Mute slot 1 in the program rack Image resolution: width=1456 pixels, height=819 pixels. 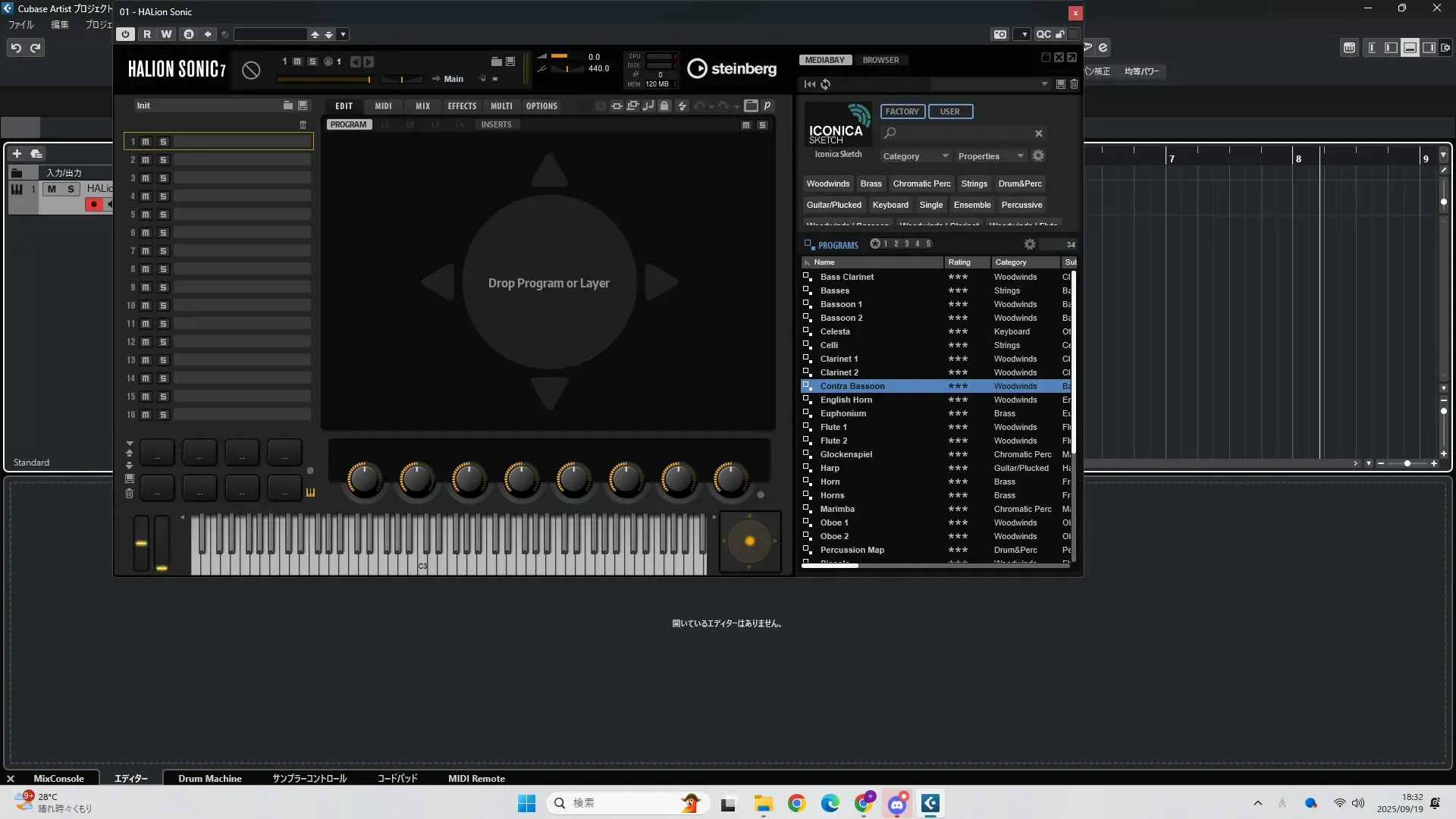coord(146,142)
